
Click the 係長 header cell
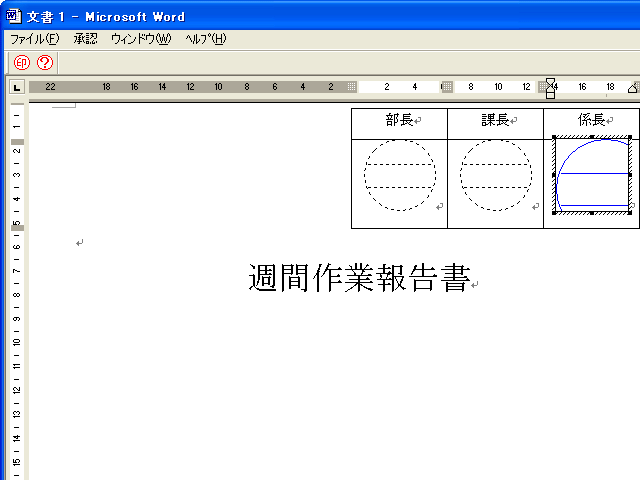[590, 120]
